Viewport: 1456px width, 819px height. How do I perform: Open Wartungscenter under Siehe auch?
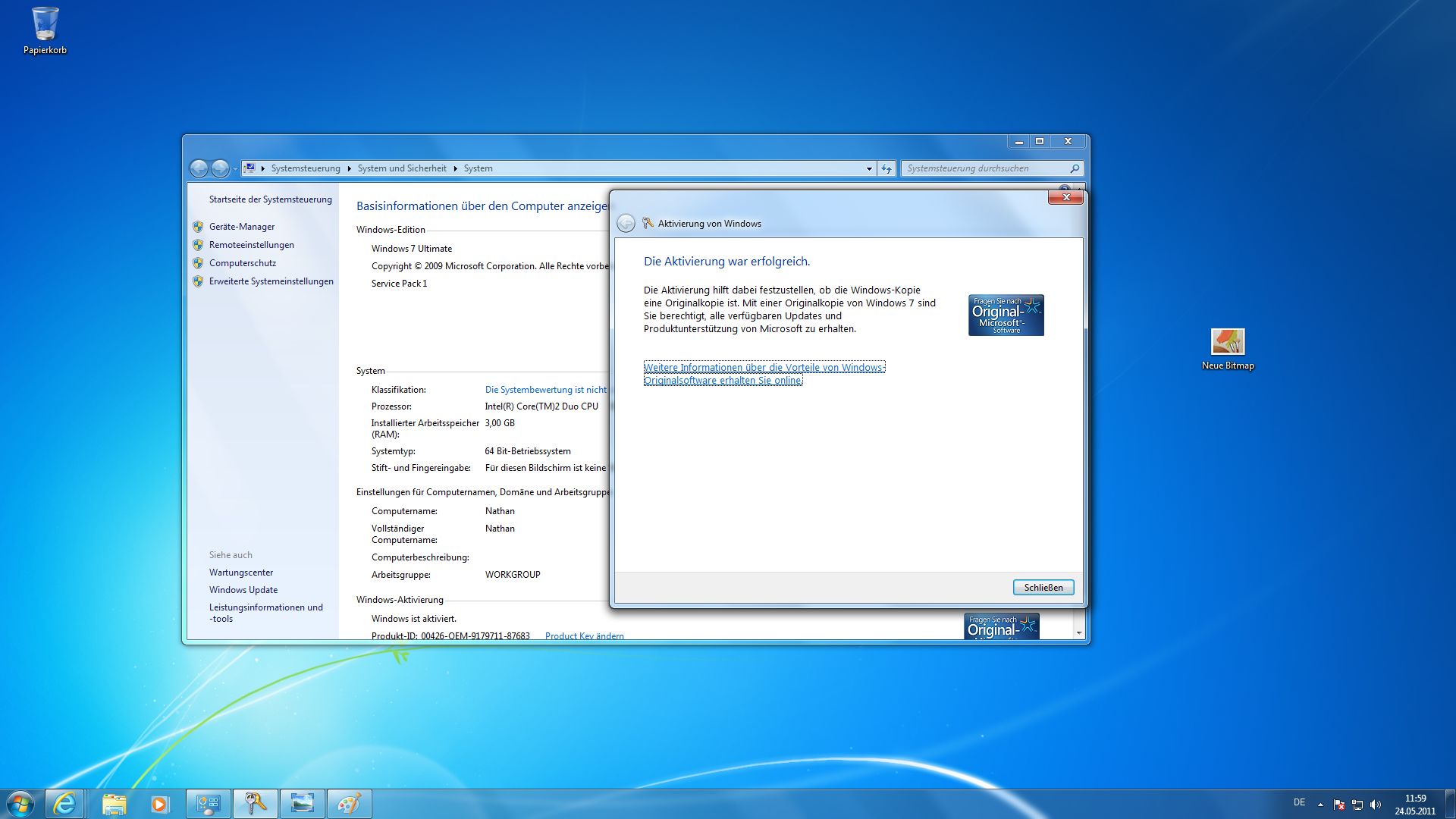click(241, 573)
